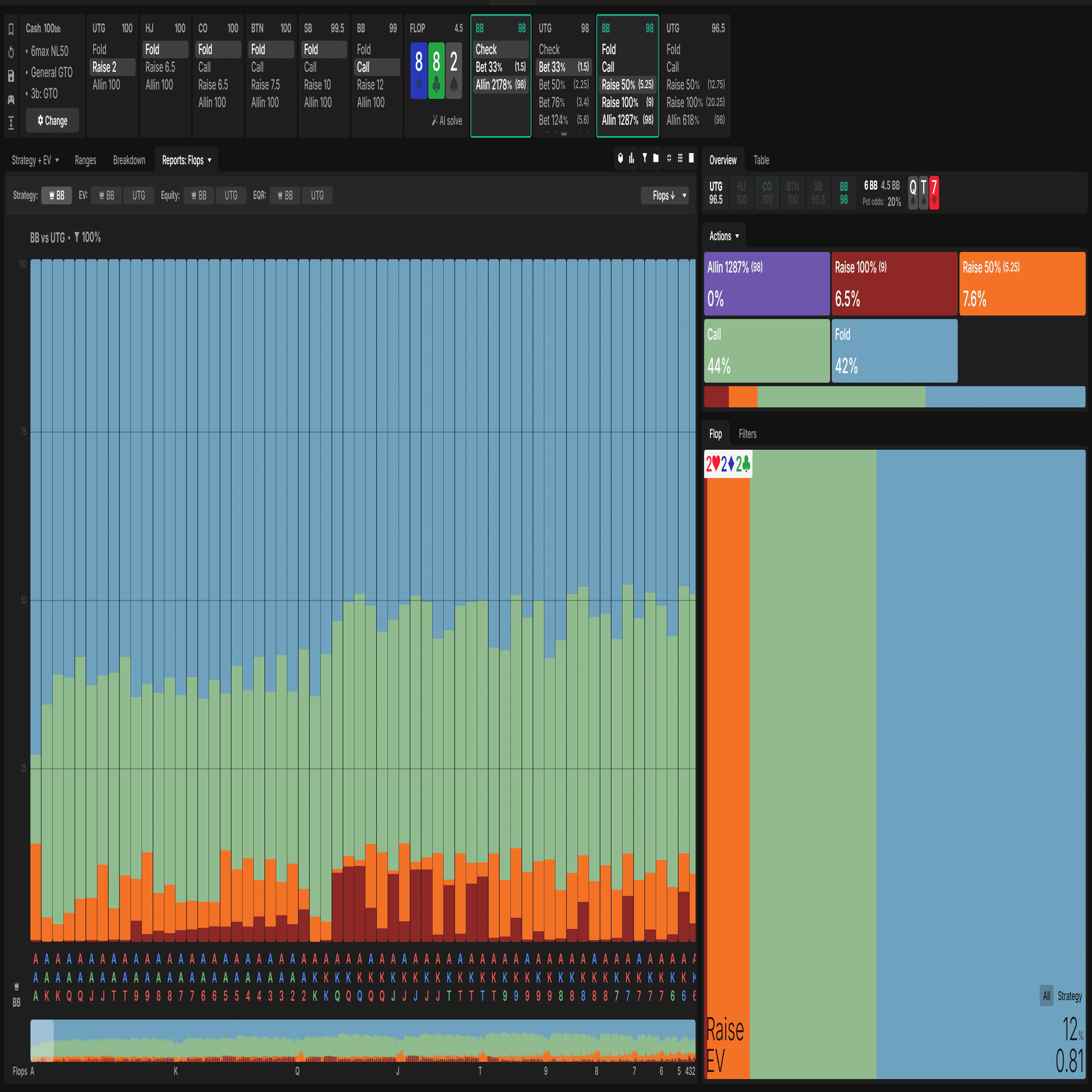
Task: Select UTG 96.5 player in Overview
Action: 716,192
